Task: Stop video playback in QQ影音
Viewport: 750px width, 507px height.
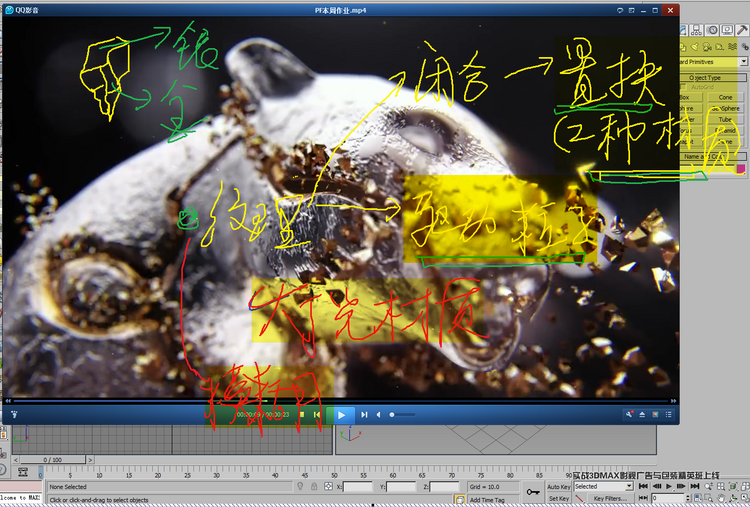Action: 302,415
